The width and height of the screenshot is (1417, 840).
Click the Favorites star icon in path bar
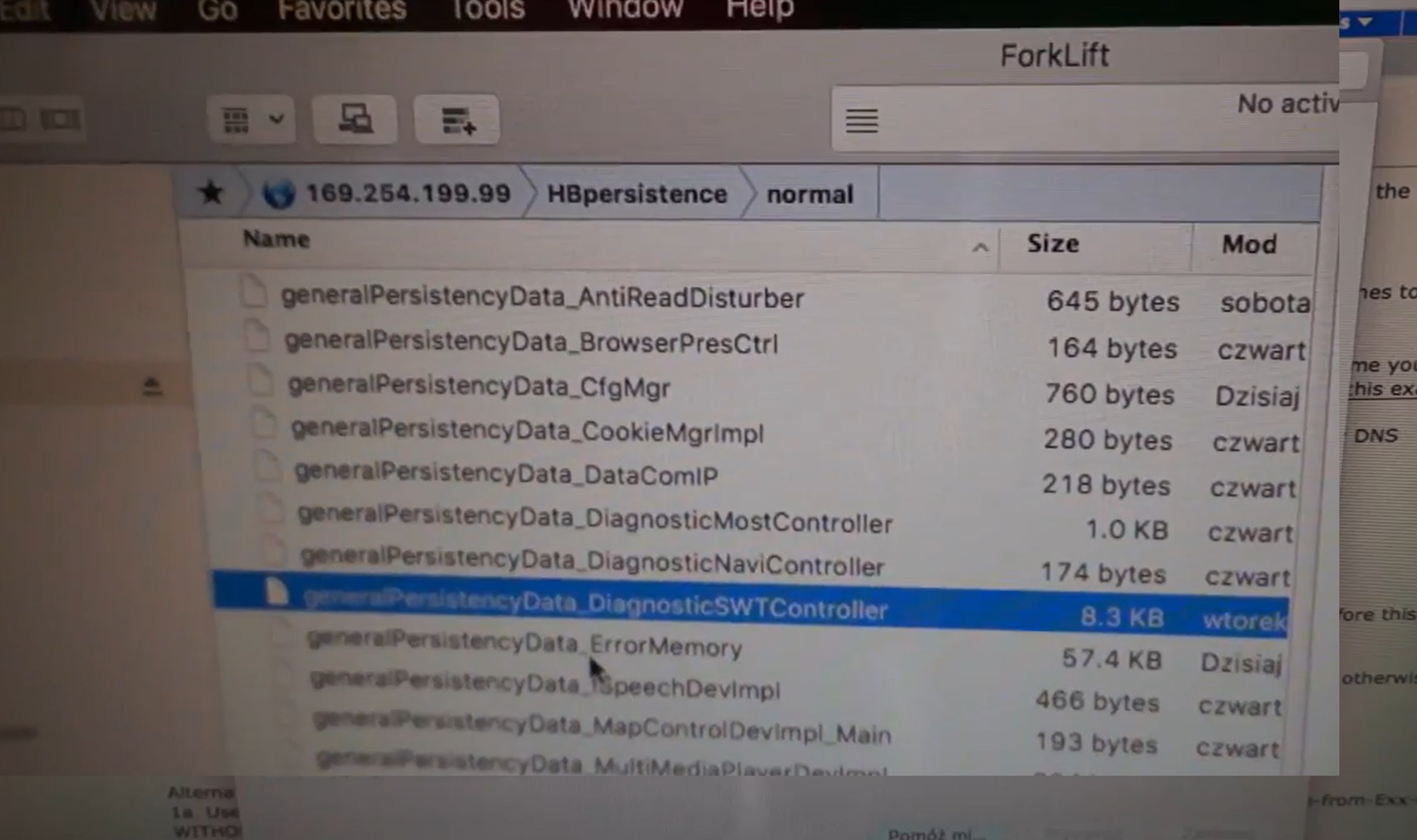pos(212,192)
